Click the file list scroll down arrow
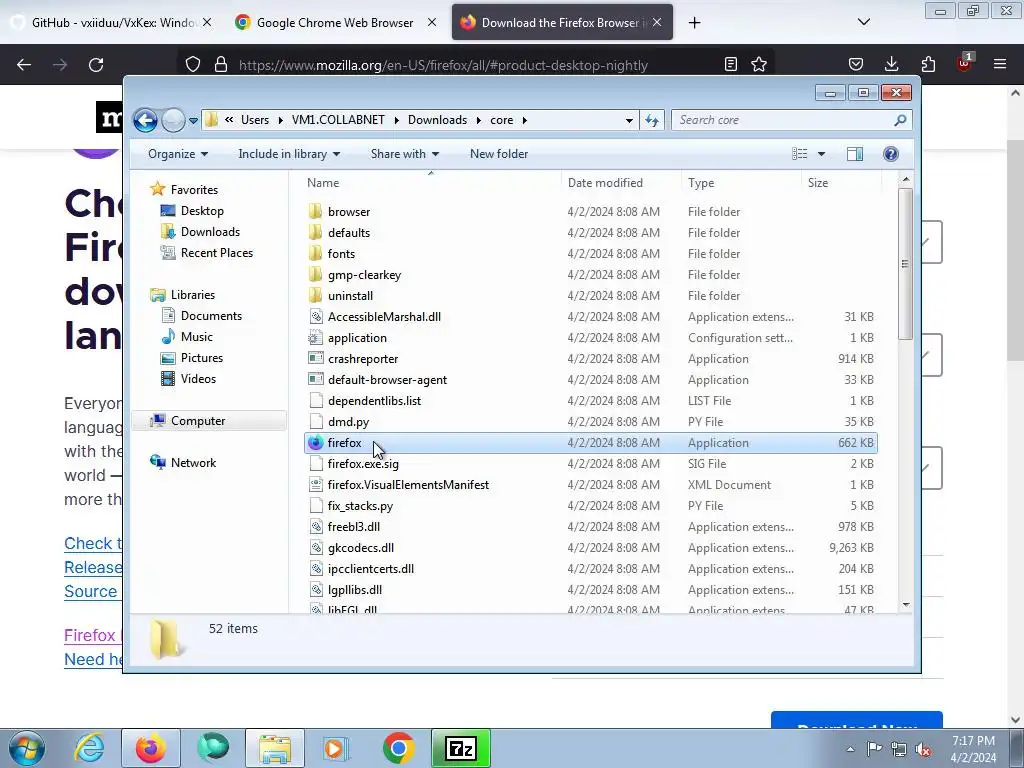Viewport: 1024px width, 768px height. (x=906, y=605)
